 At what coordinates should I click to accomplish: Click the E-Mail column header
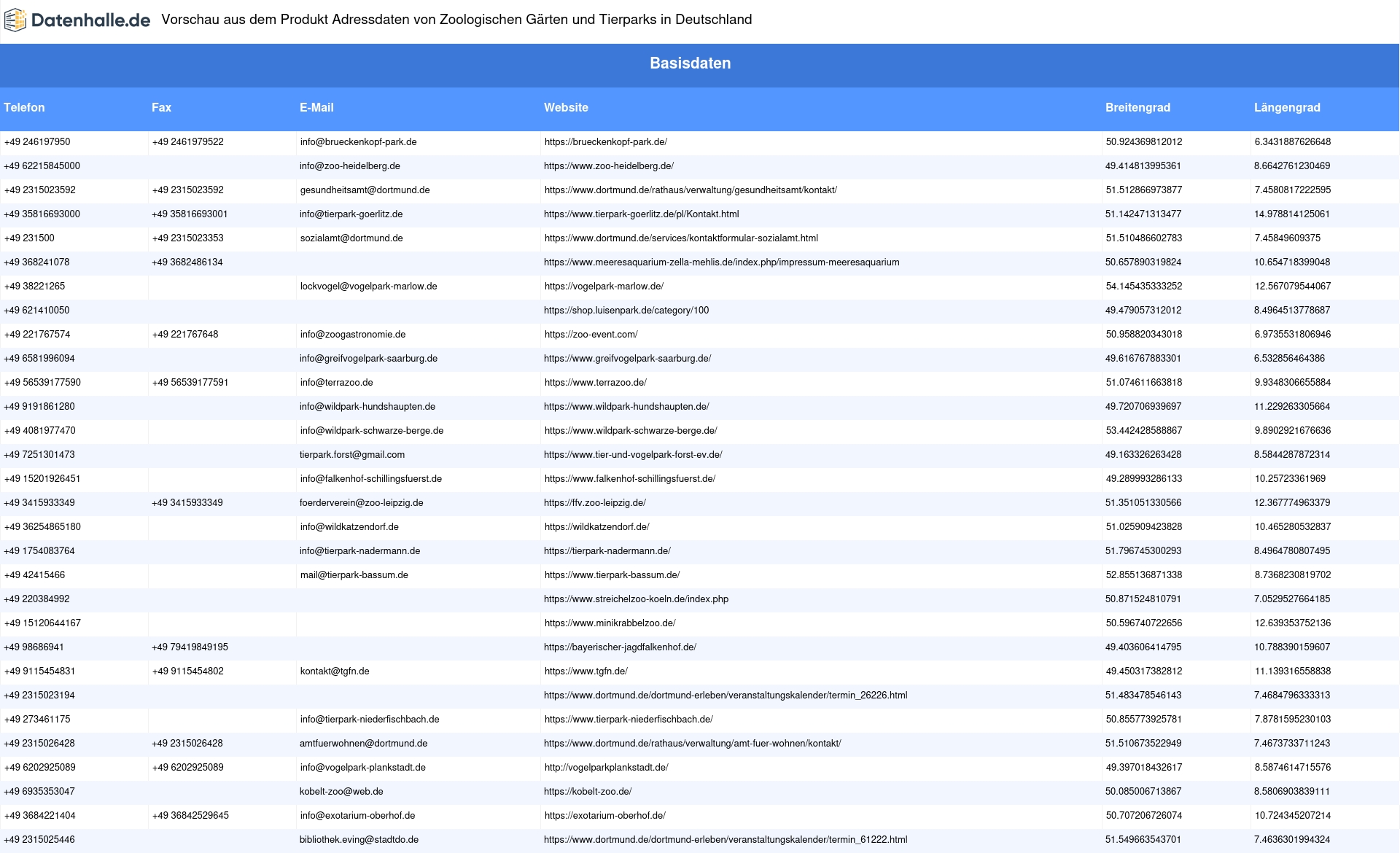click(316, 107)
